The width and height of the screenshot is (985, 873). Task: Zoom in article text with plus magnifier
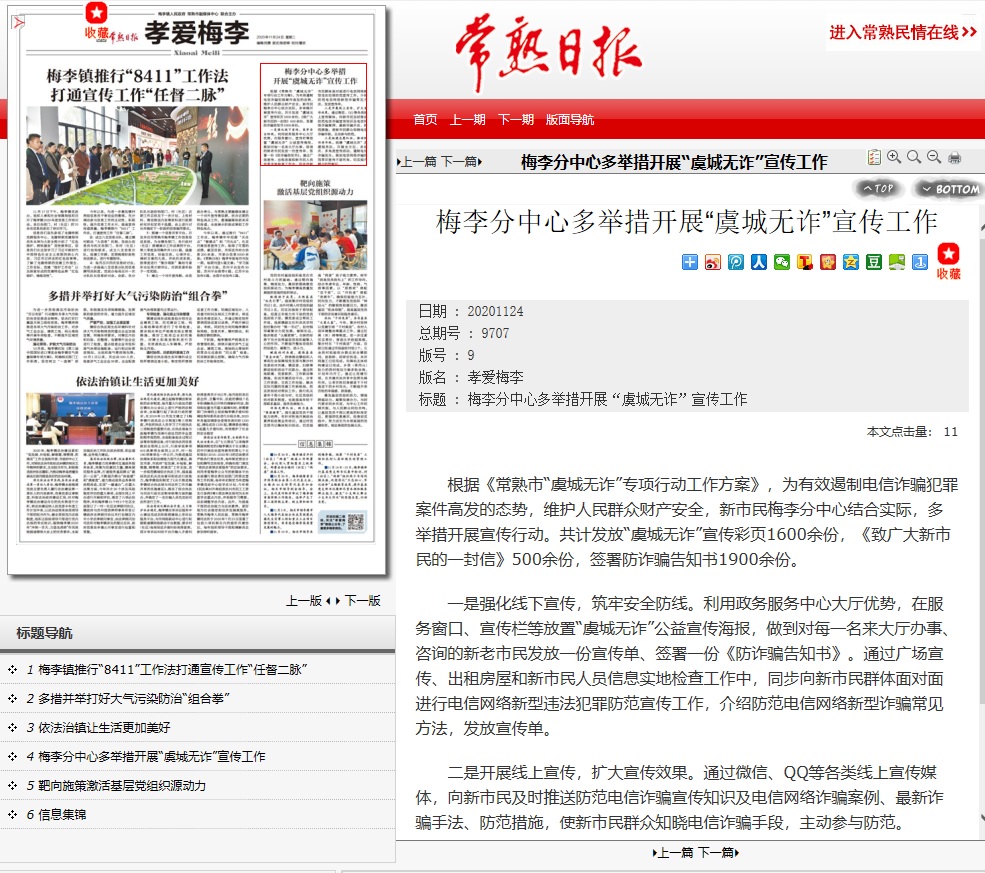894,157
